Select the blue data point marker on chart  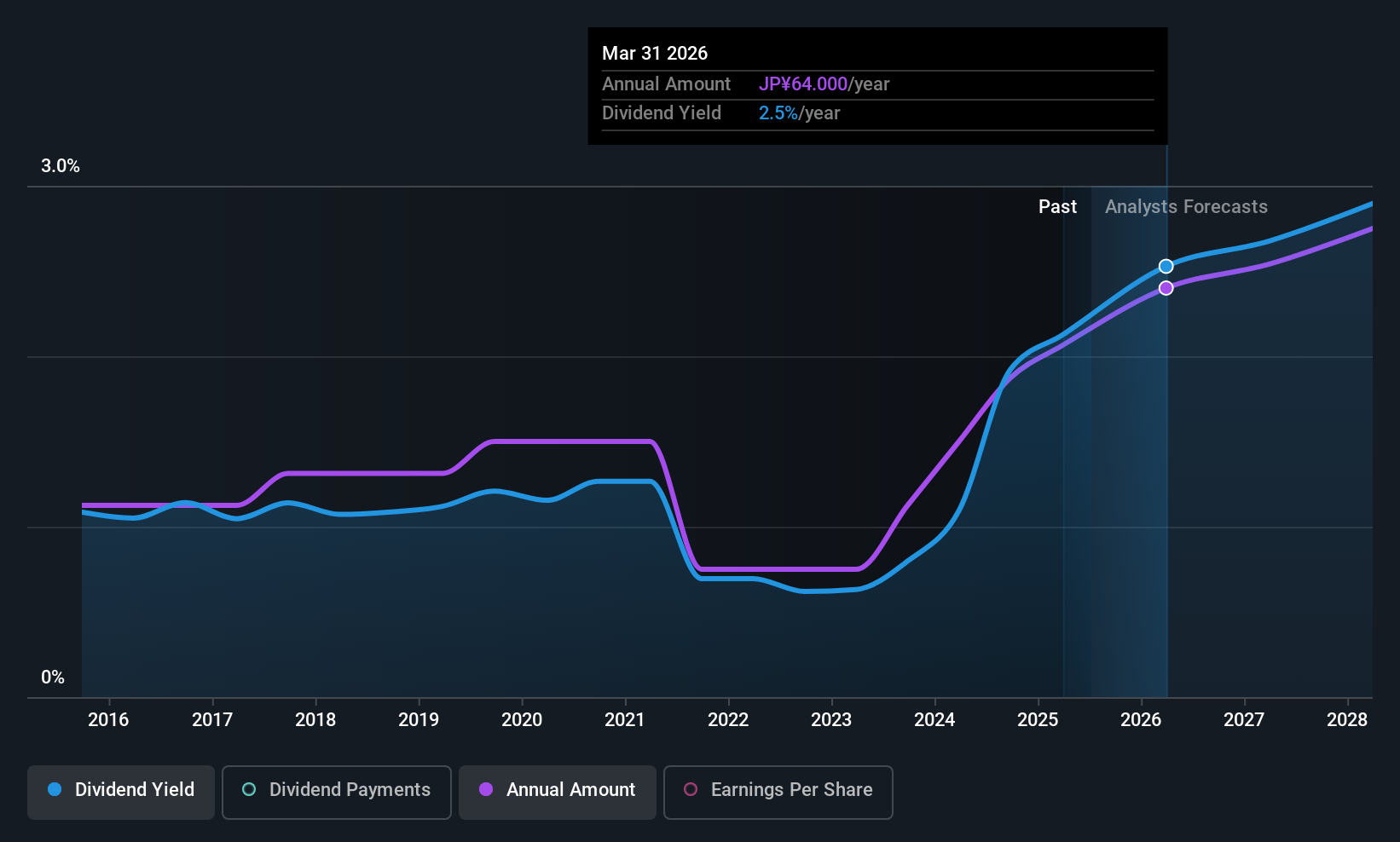(x=1166, y=267)
